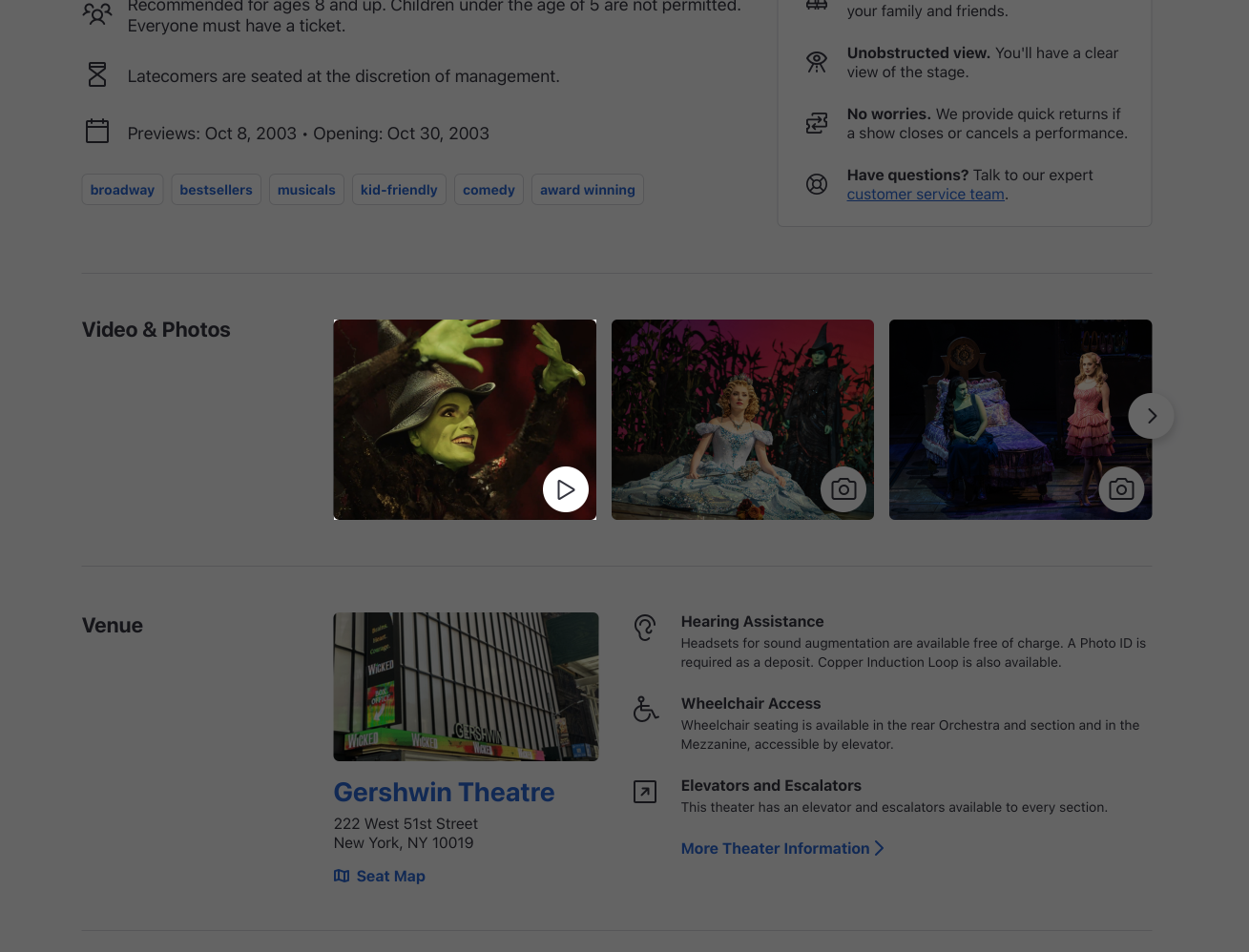1249x952 pixels.
Task: Play the Wicked video thumbnail
Action: (565, 489)
